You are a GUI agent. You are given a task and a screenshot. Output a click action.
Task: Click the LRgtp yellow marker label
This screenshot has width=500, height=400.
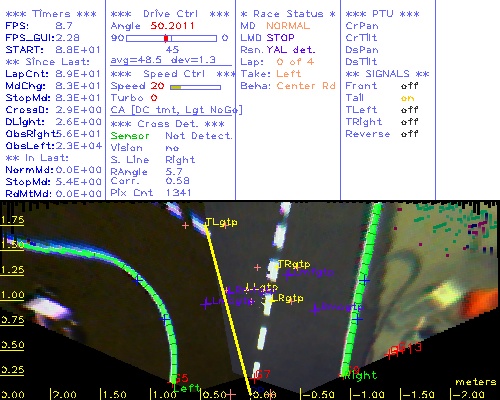coord(288,298)
